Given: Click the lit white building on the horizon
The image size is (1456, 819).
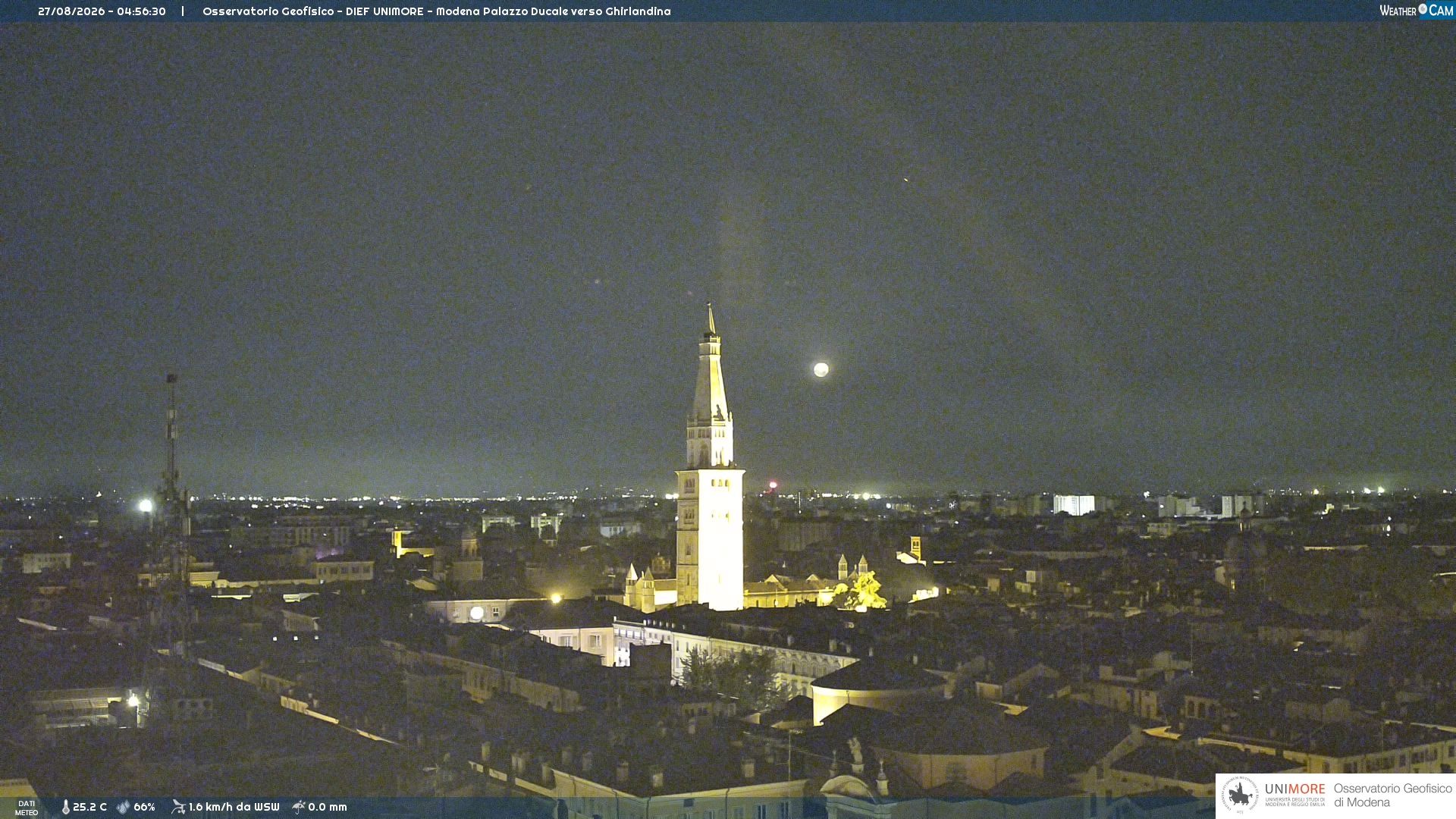Looking at the screenshot, I should (x=1074, y=505).
